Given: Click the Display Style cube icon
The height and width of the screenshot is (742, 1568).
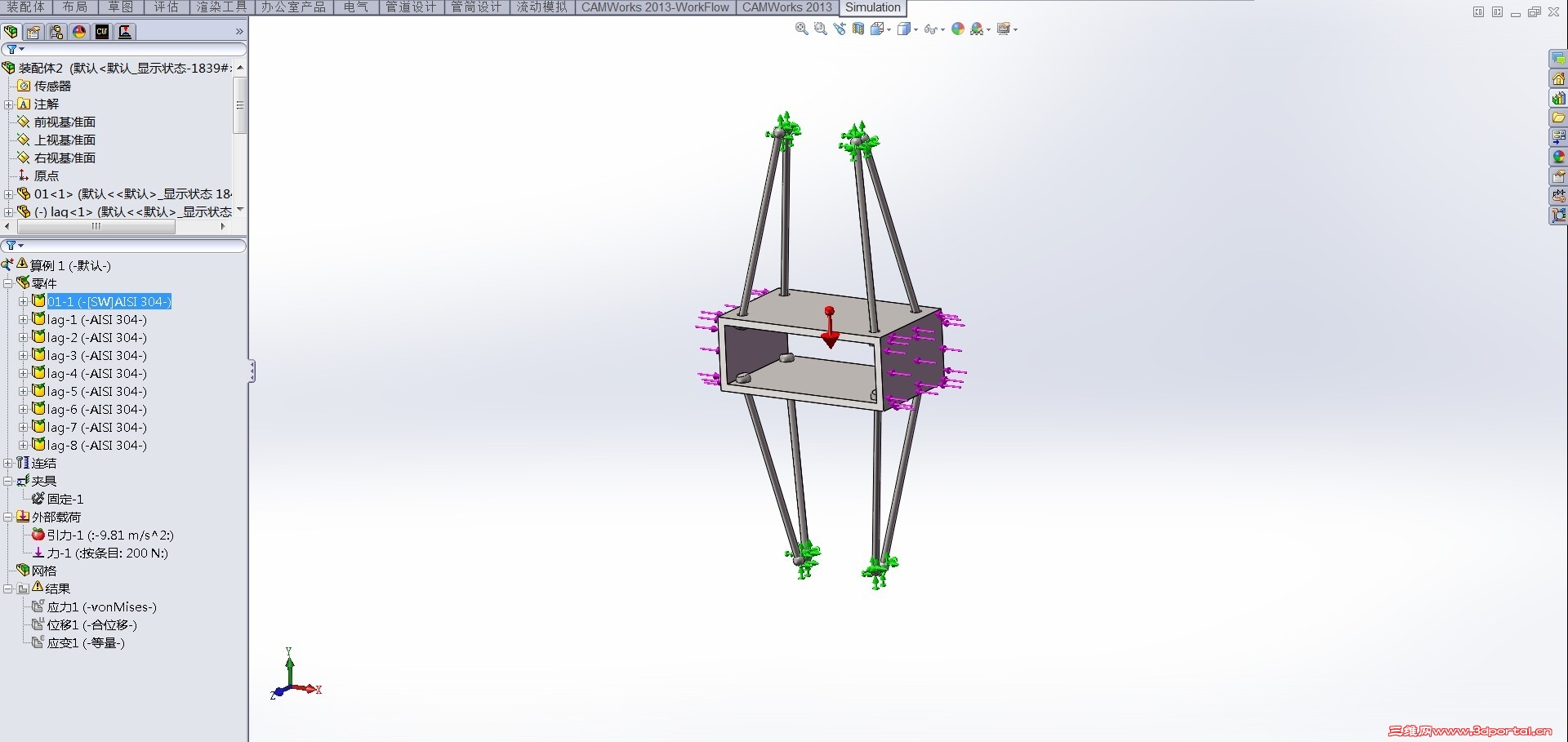Looking at the screenshot, I should (x=904, y=29).
